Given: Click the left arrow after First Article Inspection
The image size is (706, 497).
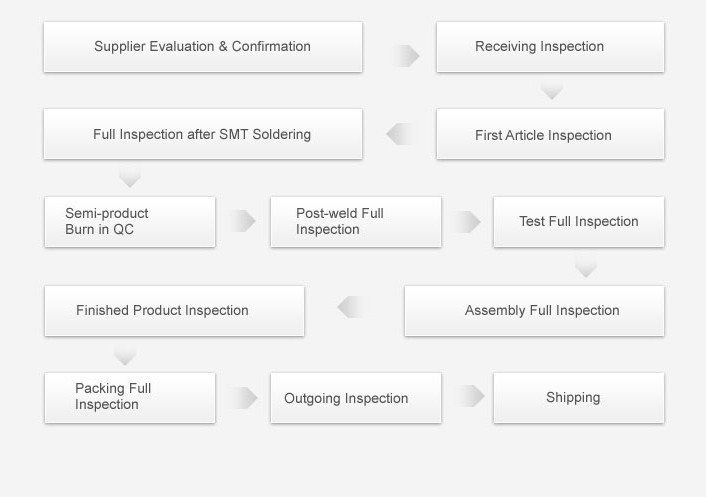Looking at the screenshot, I should coord(400,134).
